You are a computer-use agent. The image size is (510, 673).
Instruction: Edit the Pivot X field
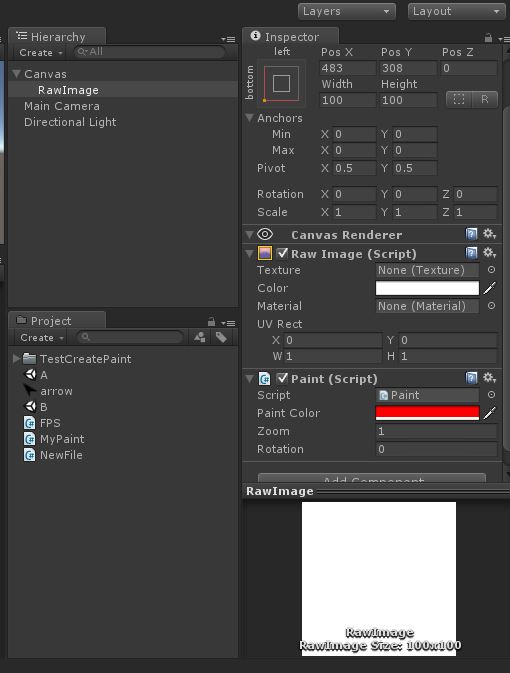tap(355, 168)
